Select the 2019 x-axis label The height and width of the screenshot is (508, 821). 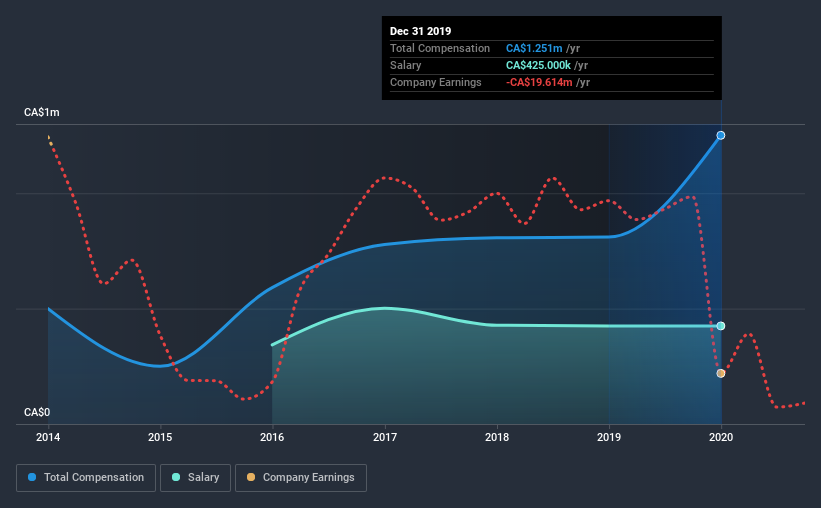609,437
